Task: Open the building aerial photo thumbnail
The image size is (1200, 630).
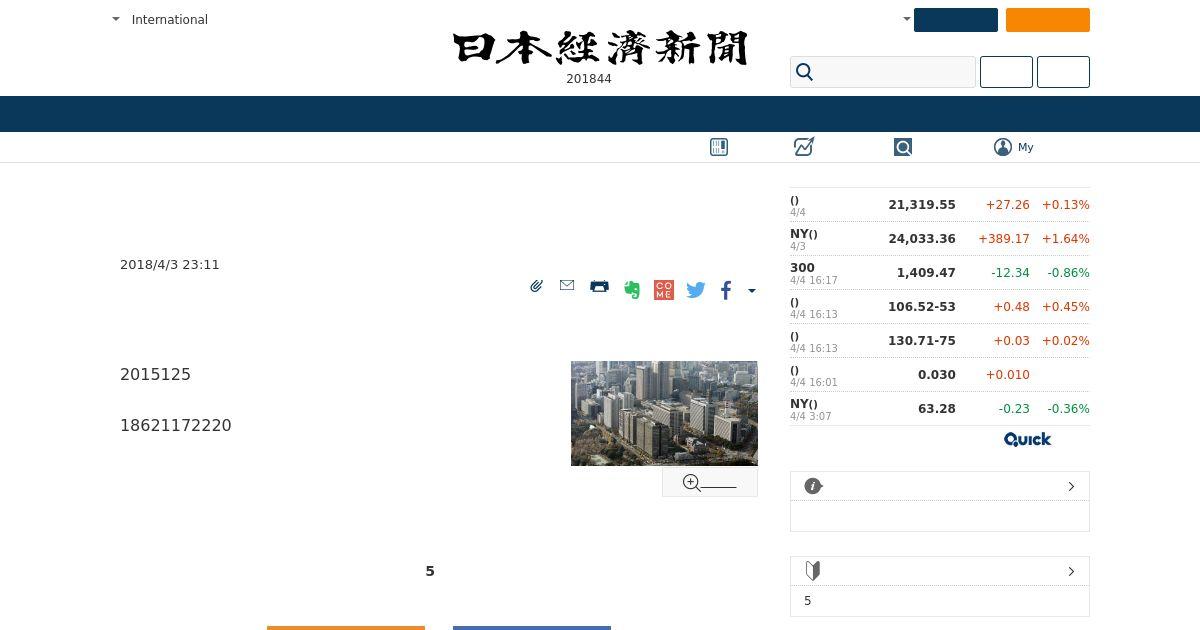Action: click(x=664, y=413)
